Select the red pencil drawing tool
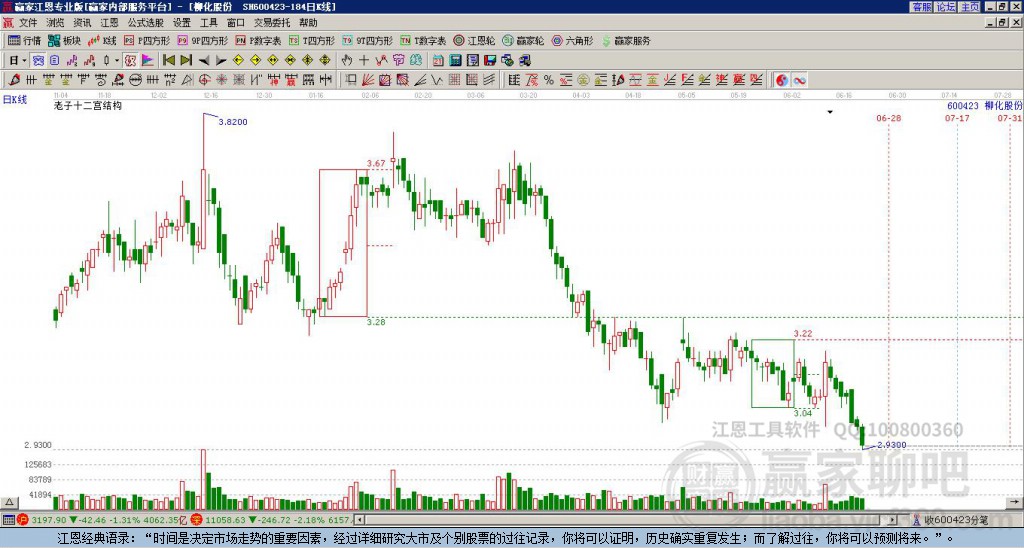 pyautogui.click(x=14, y=80)
